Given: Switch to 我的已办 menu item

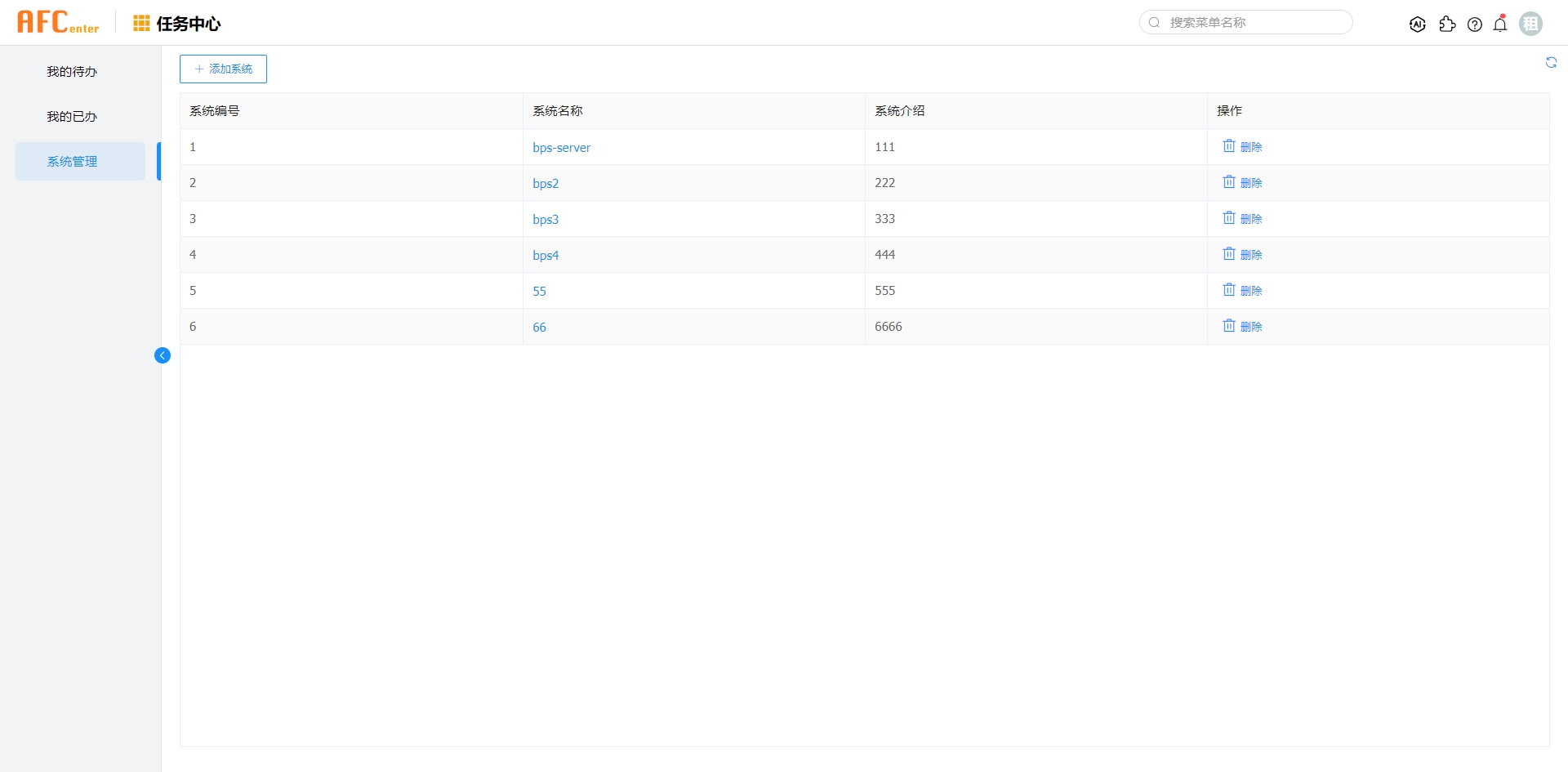Looking at the screenshot, I should tap(72, 116).
